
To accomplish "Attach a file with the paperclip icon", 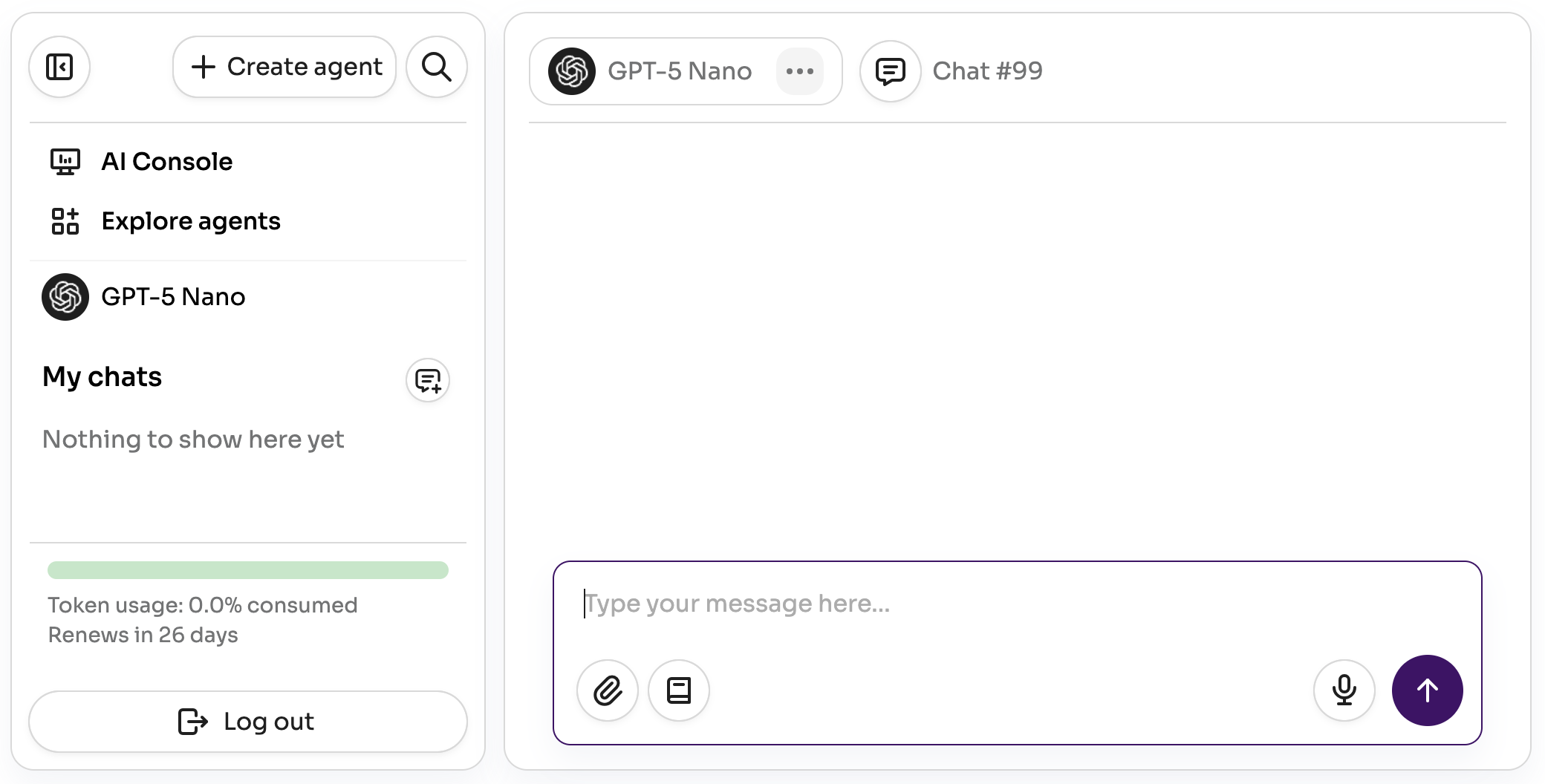I will pyautogui.click(x=608, y=690).
